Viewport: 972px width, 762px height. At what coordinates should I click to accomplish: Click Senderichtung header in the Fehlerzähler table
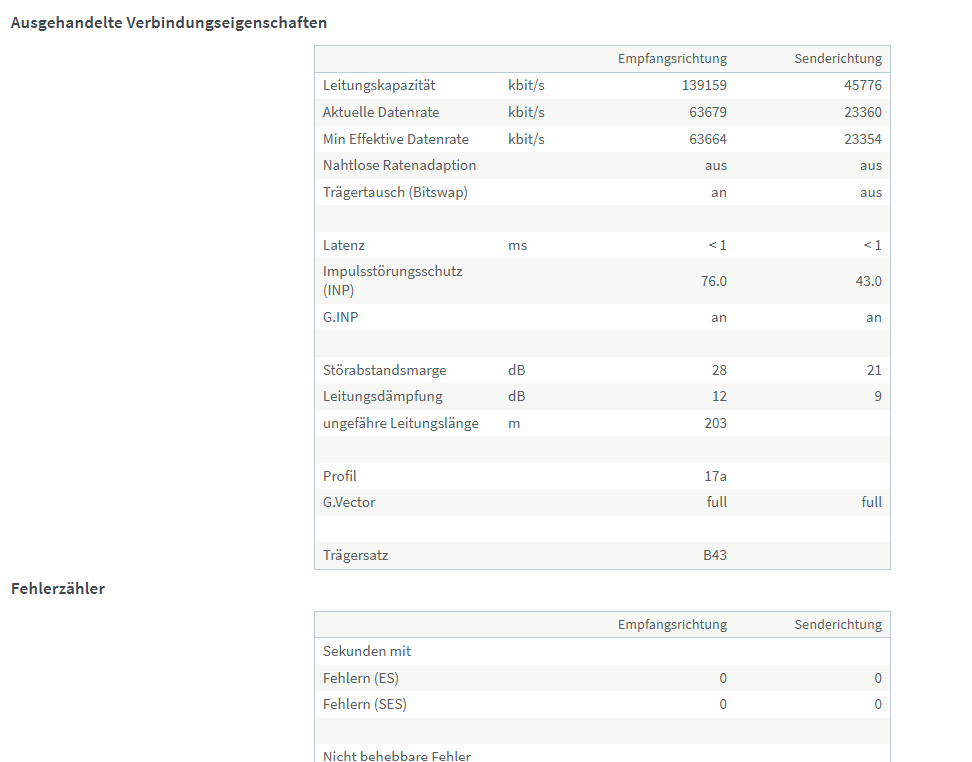(x=838, y=625)
